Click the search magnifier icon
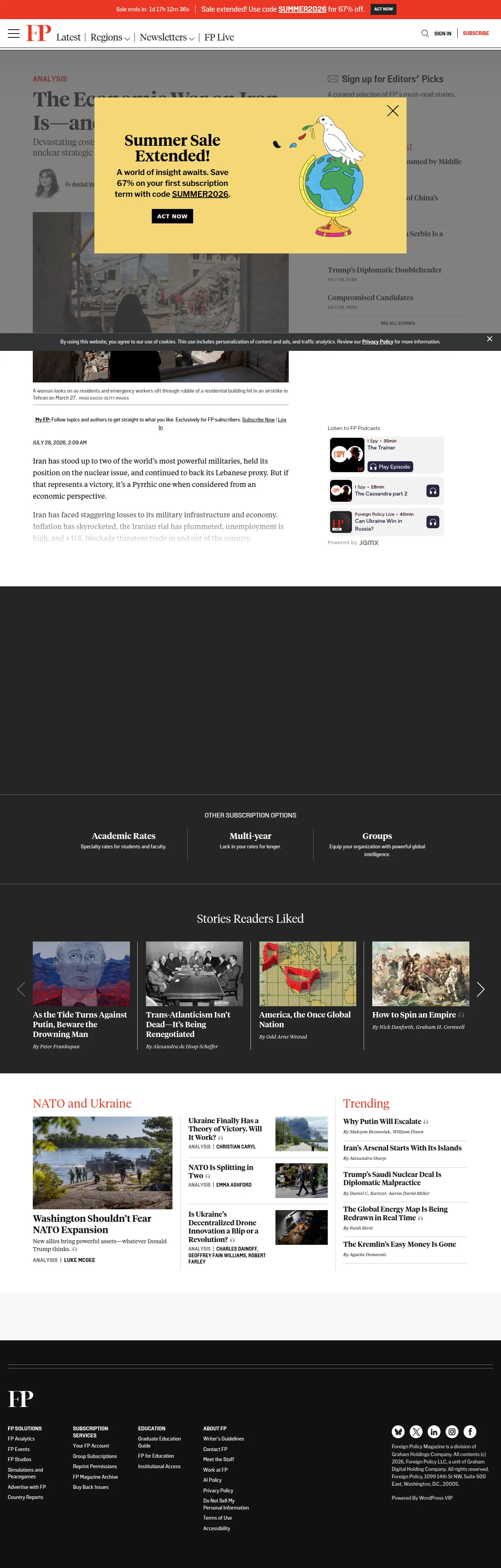The image size is (501, 1568). pos(425,34)
